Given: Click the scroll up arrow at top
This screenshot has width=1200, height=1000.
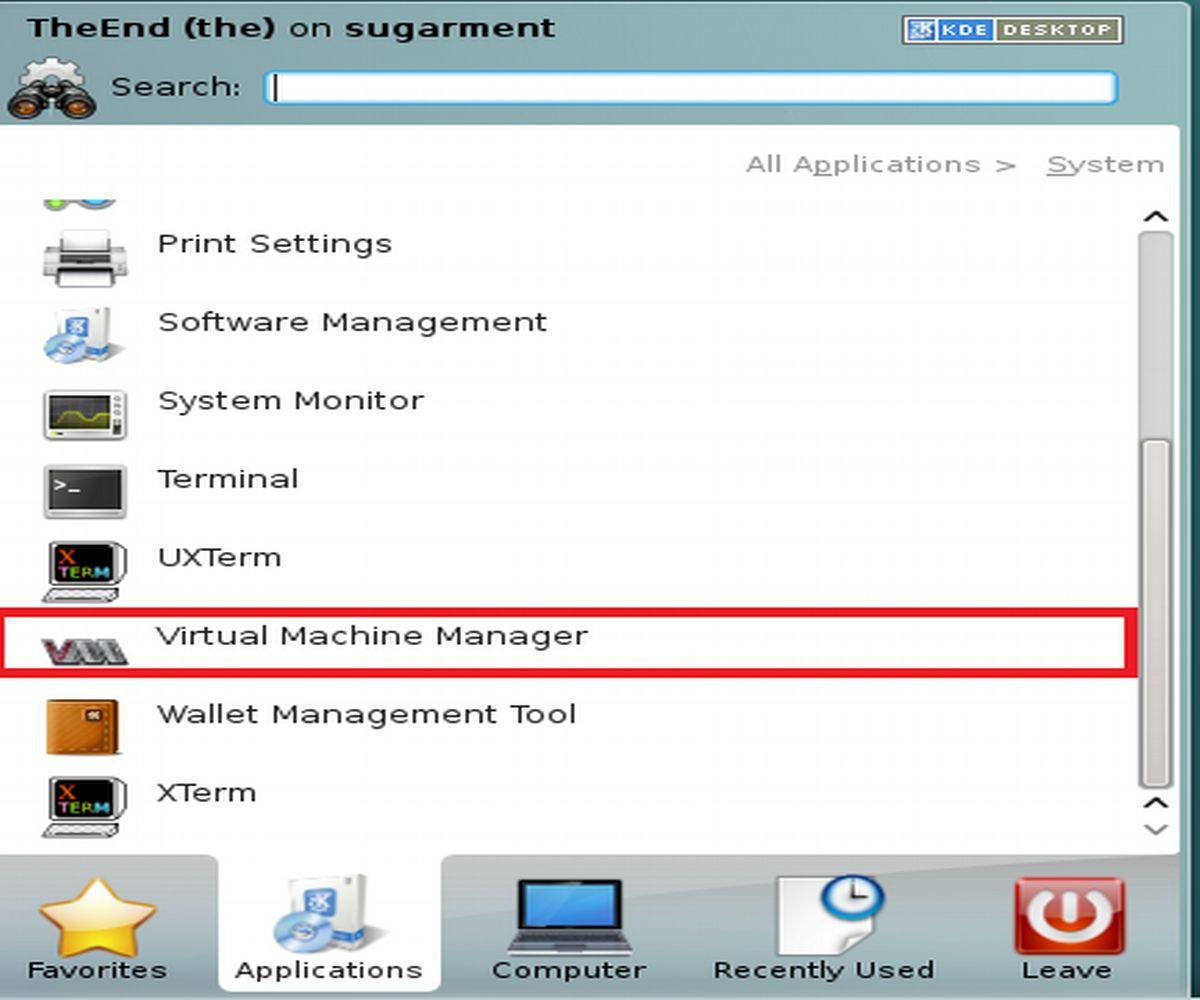Looking at the screenshot, I should pos(1156,217).
